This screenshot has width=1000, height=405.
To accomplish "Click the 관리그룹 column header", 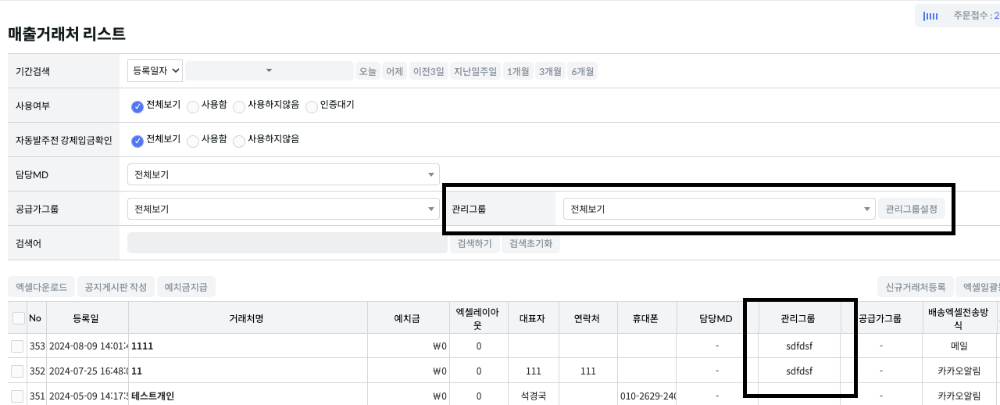I will click(x=800, y=318).
